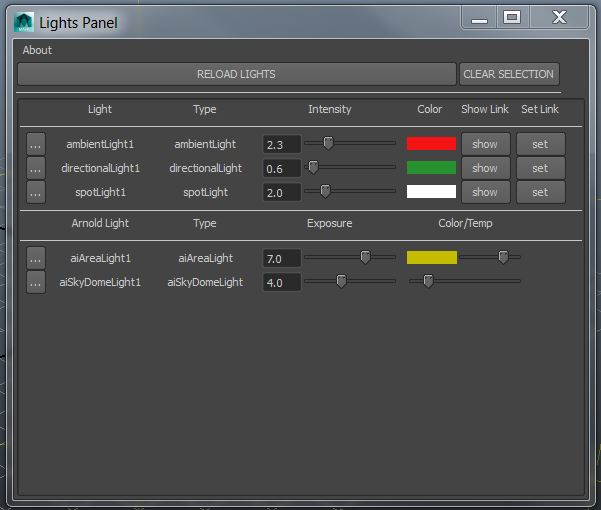Click the CLEAR SELECTION button

[x=509, y=74]
